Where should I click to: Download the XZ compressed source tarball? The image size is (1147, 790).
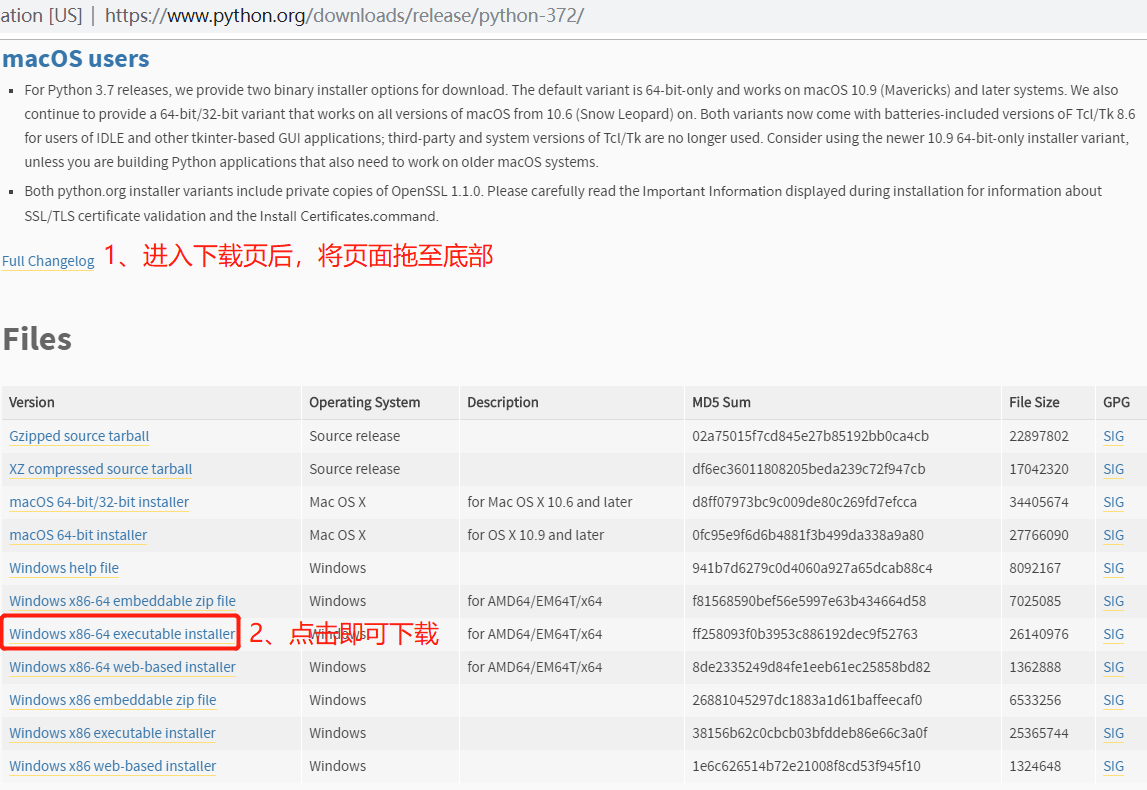(100, 469)
